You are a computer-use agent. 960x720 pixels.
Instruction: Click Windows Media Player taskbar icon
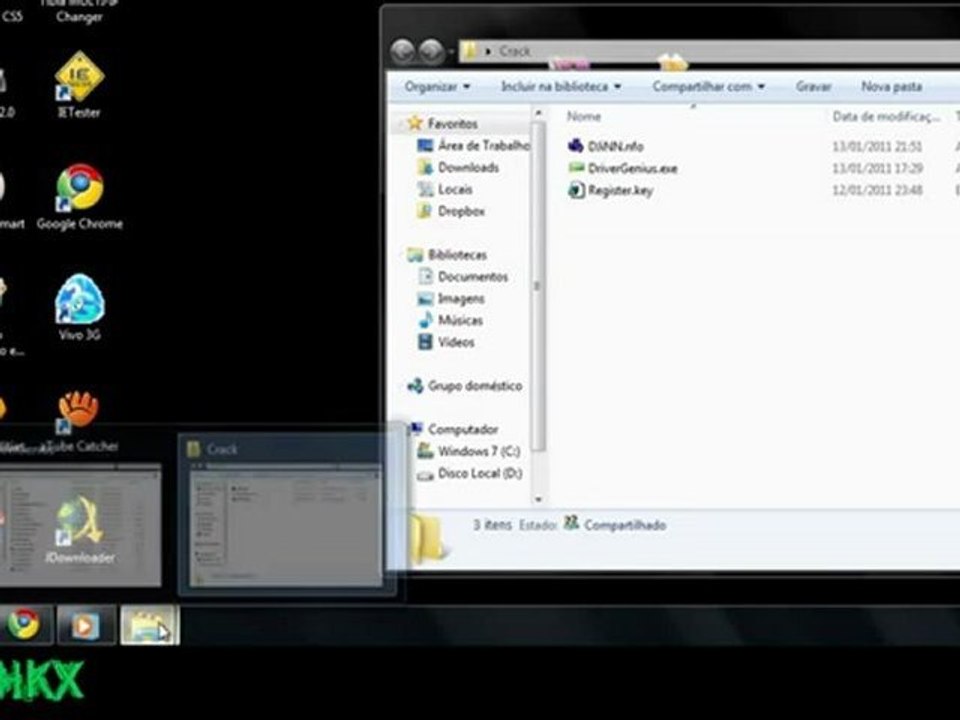coord(86,624)
